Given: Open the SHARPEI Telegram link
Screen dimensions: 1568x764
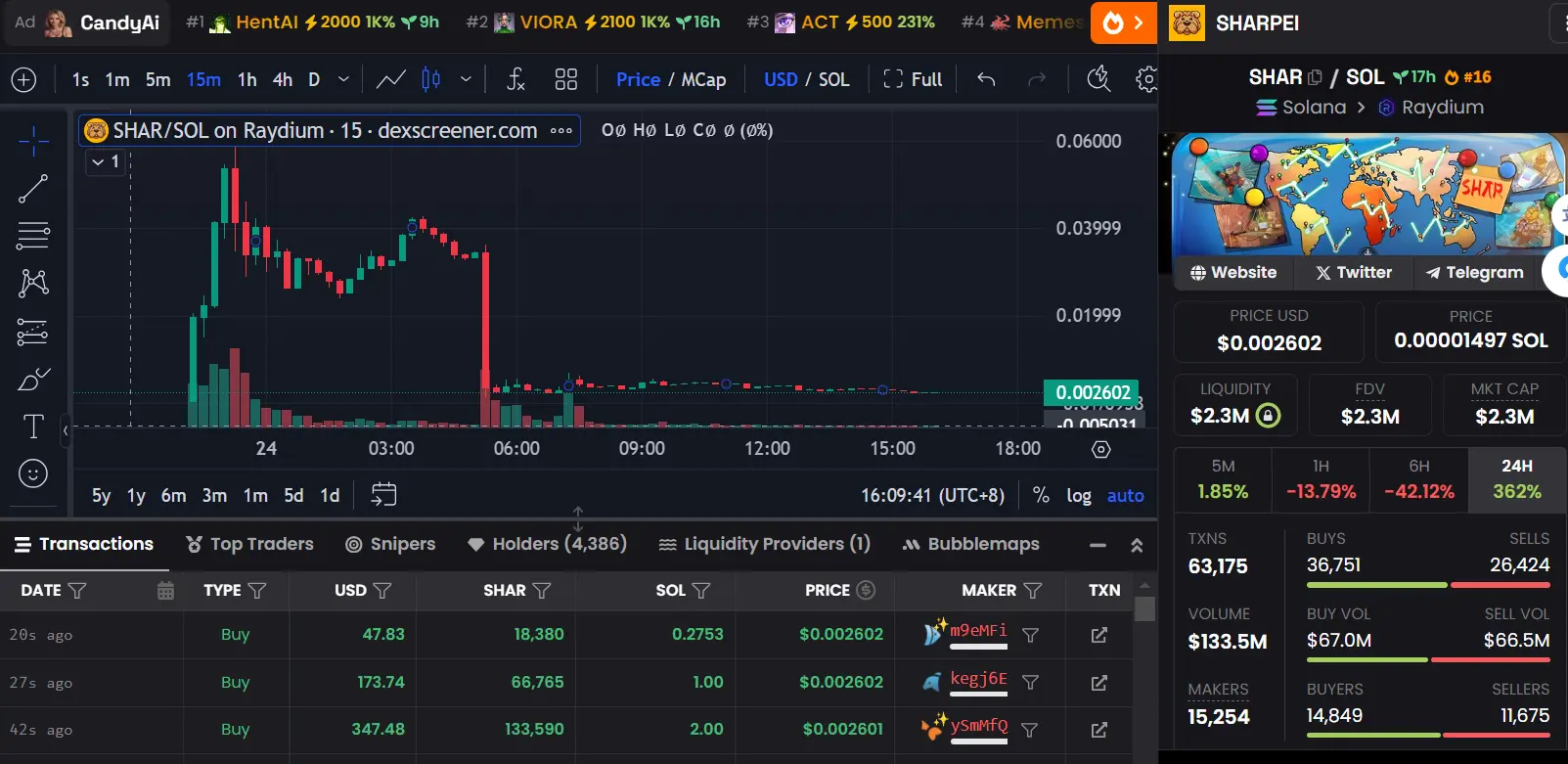Looking at the screenshot, I should tap(1475, 273).
